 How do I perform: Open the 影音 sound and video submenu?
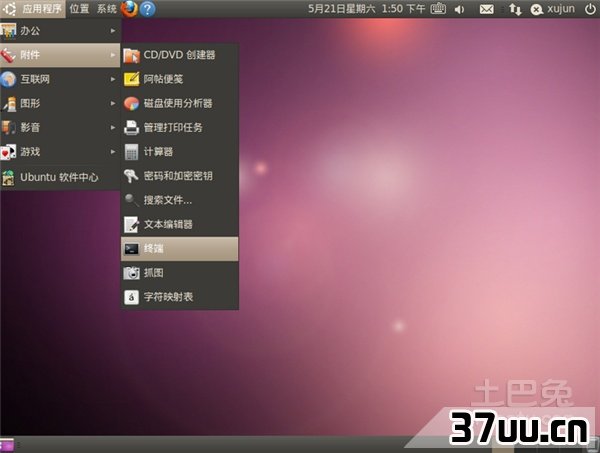point(60,127)
